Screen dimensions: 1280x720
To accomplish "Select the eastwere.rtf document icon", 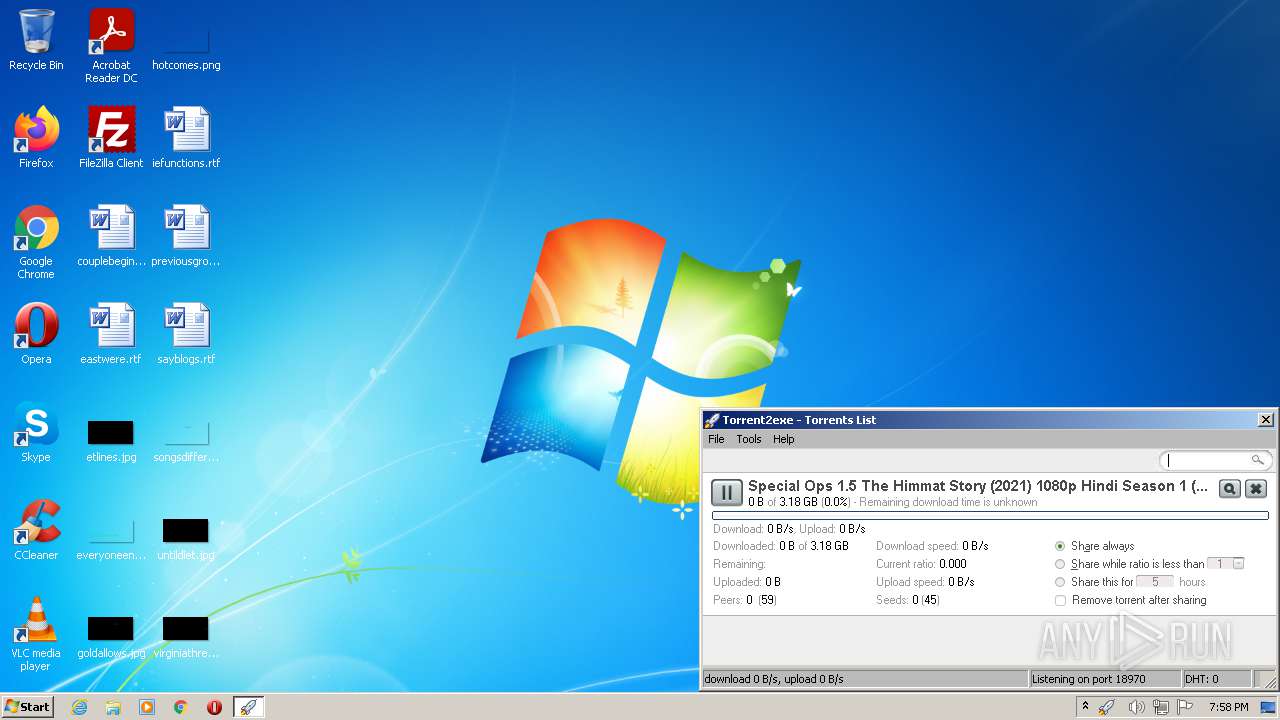I will click(111, 334).
